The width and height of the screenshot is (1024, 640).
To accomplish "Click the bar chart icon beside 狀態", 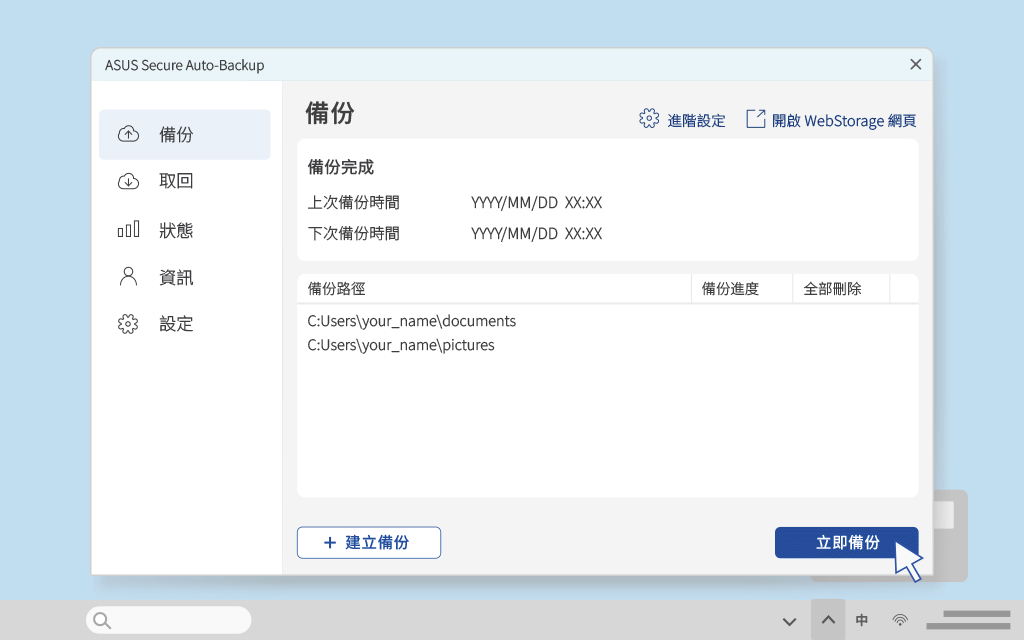I will pyautogui.click(x=128, y=229).
